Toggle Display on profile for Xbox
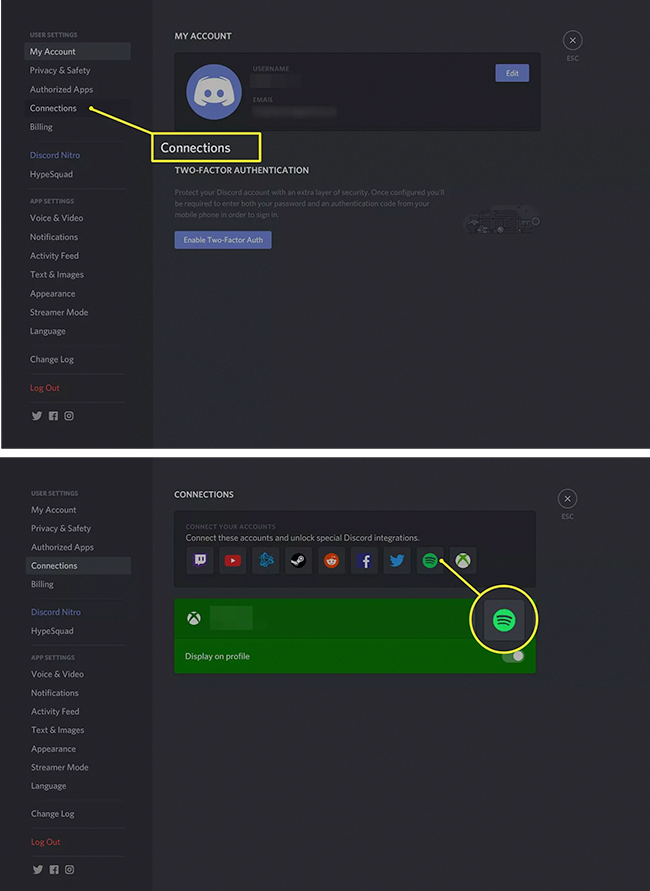 click(514, 656)
